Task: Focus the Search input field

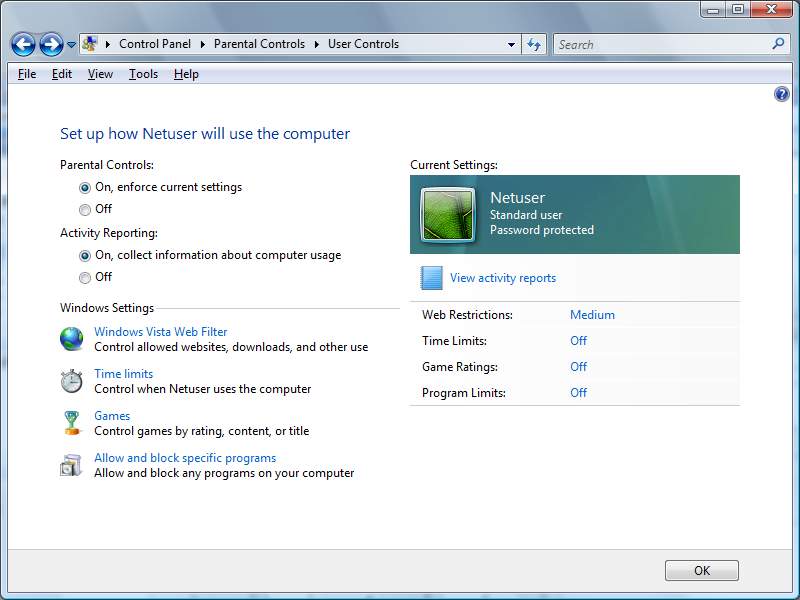Action: pyautogui.click(x=663, y=44)
